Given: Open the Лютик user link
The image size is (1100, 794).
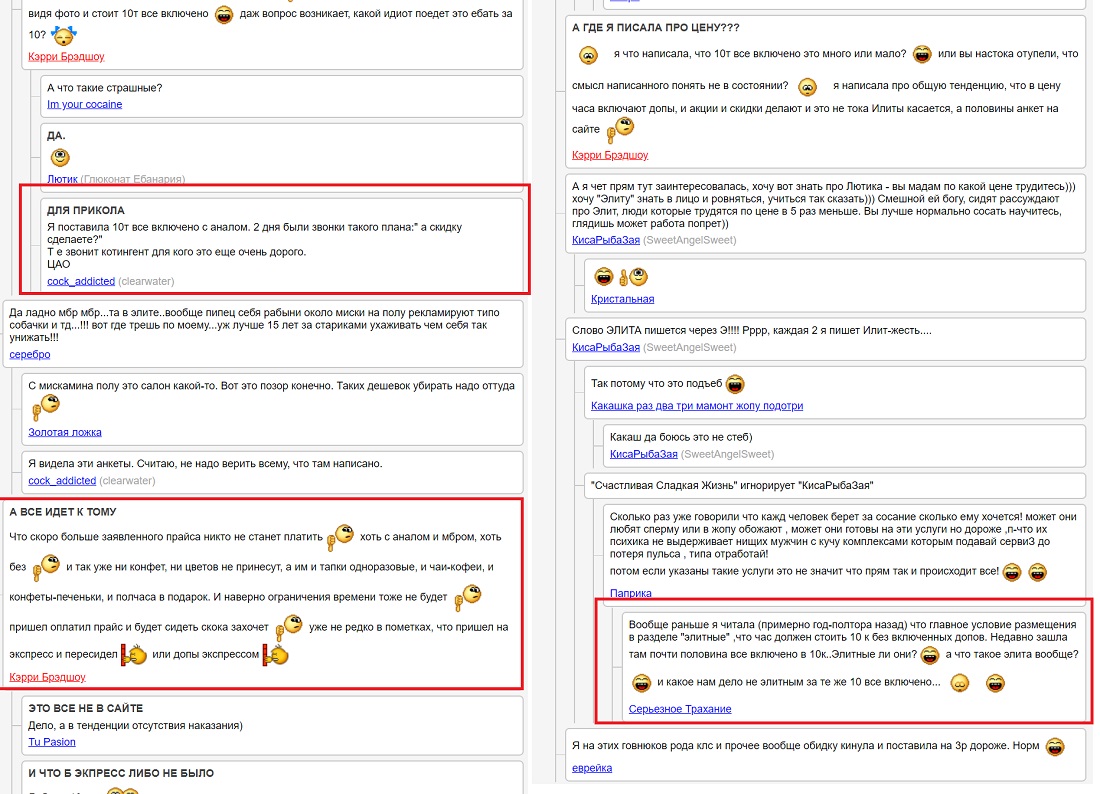Looking at the screenshot, I should click(x=62, y=179).
